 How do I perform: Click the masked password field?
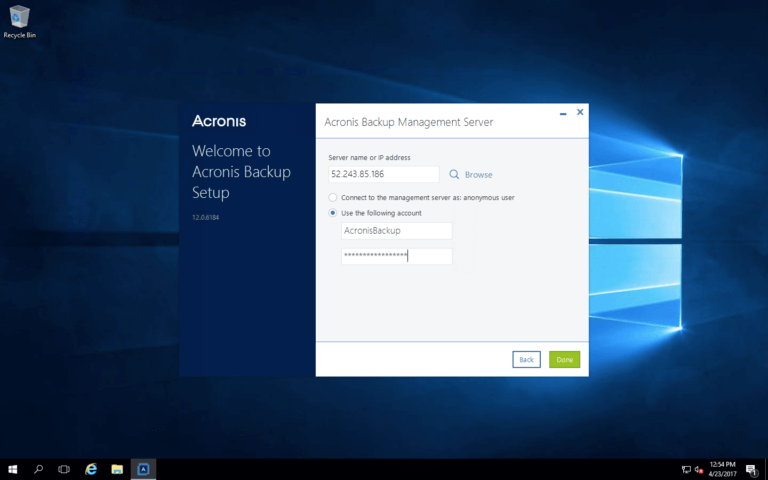pyautogui.click(x=397, y=256)
